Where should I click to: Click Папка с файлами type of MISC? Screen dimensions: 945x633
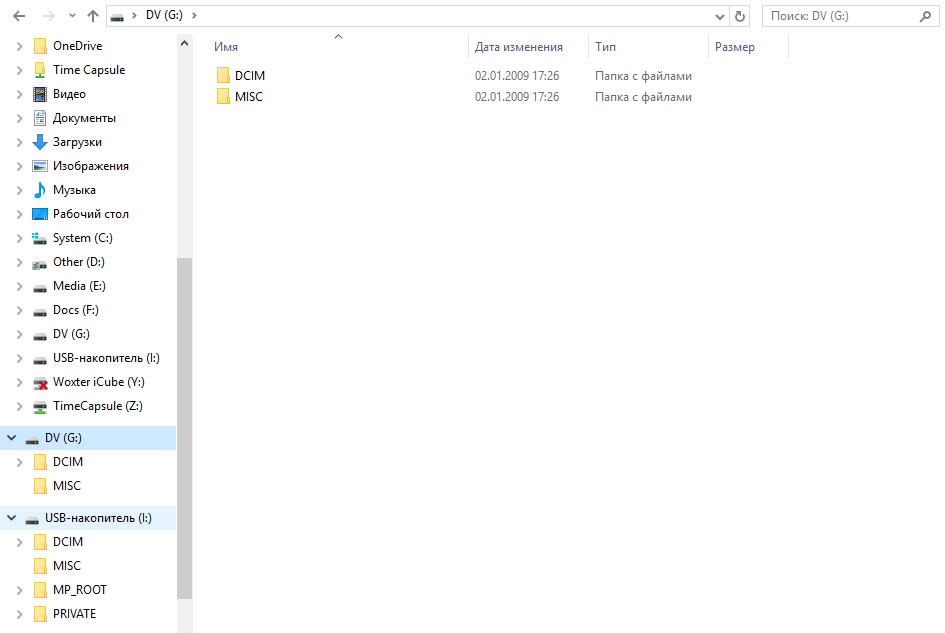(643, 96)
